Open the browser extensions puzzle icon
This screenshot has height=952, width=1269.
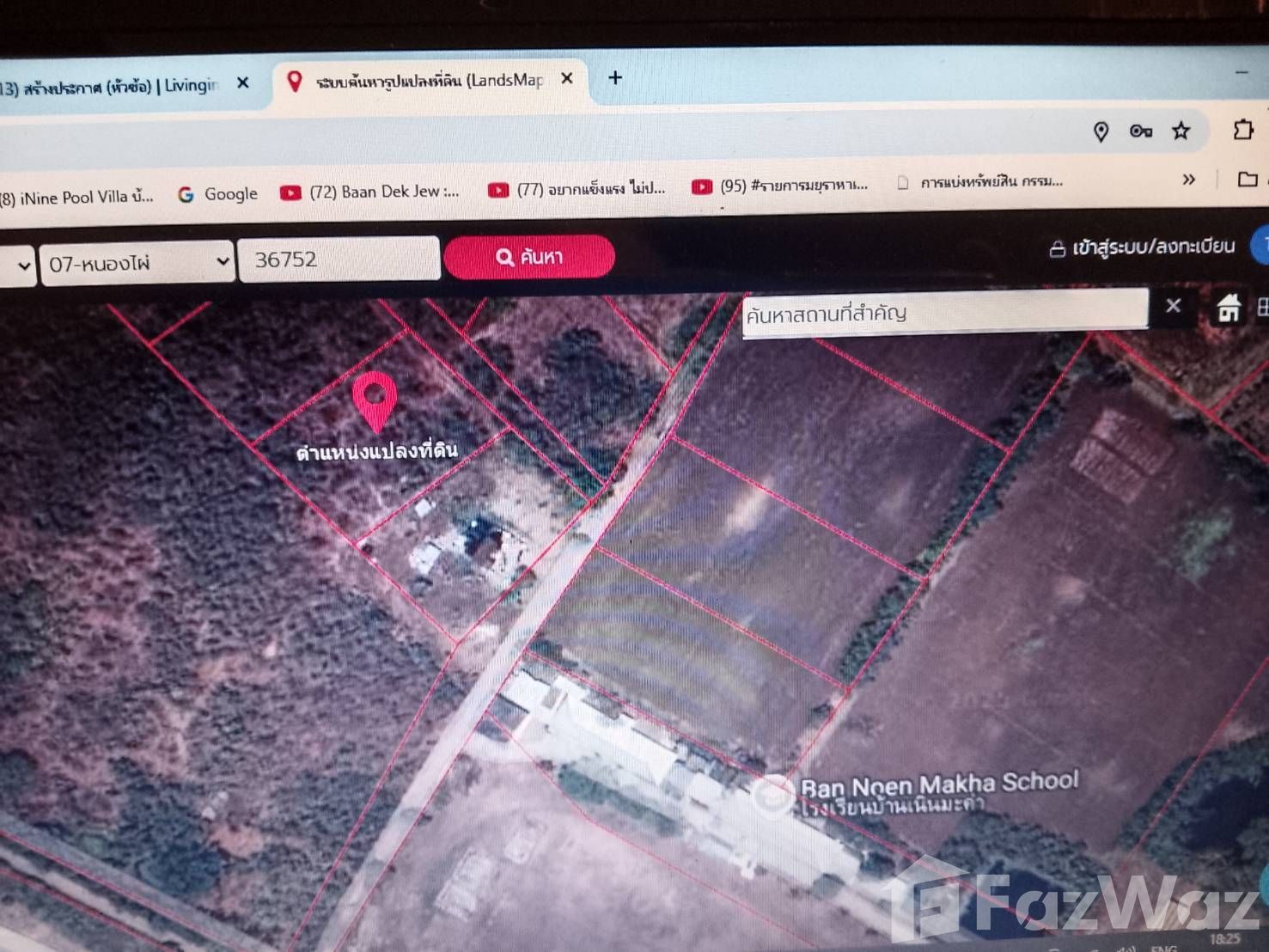[x=1242, y=130]
